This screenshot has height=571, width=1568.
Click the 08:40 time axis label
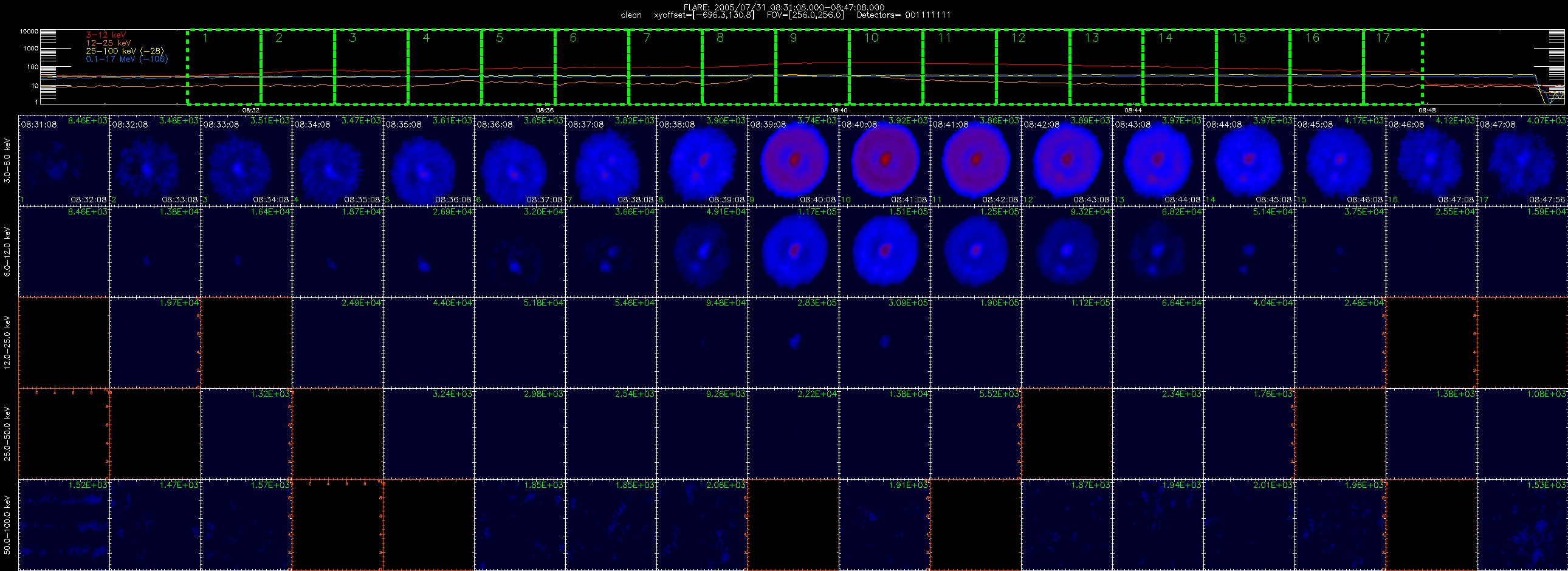click(839, 111)
